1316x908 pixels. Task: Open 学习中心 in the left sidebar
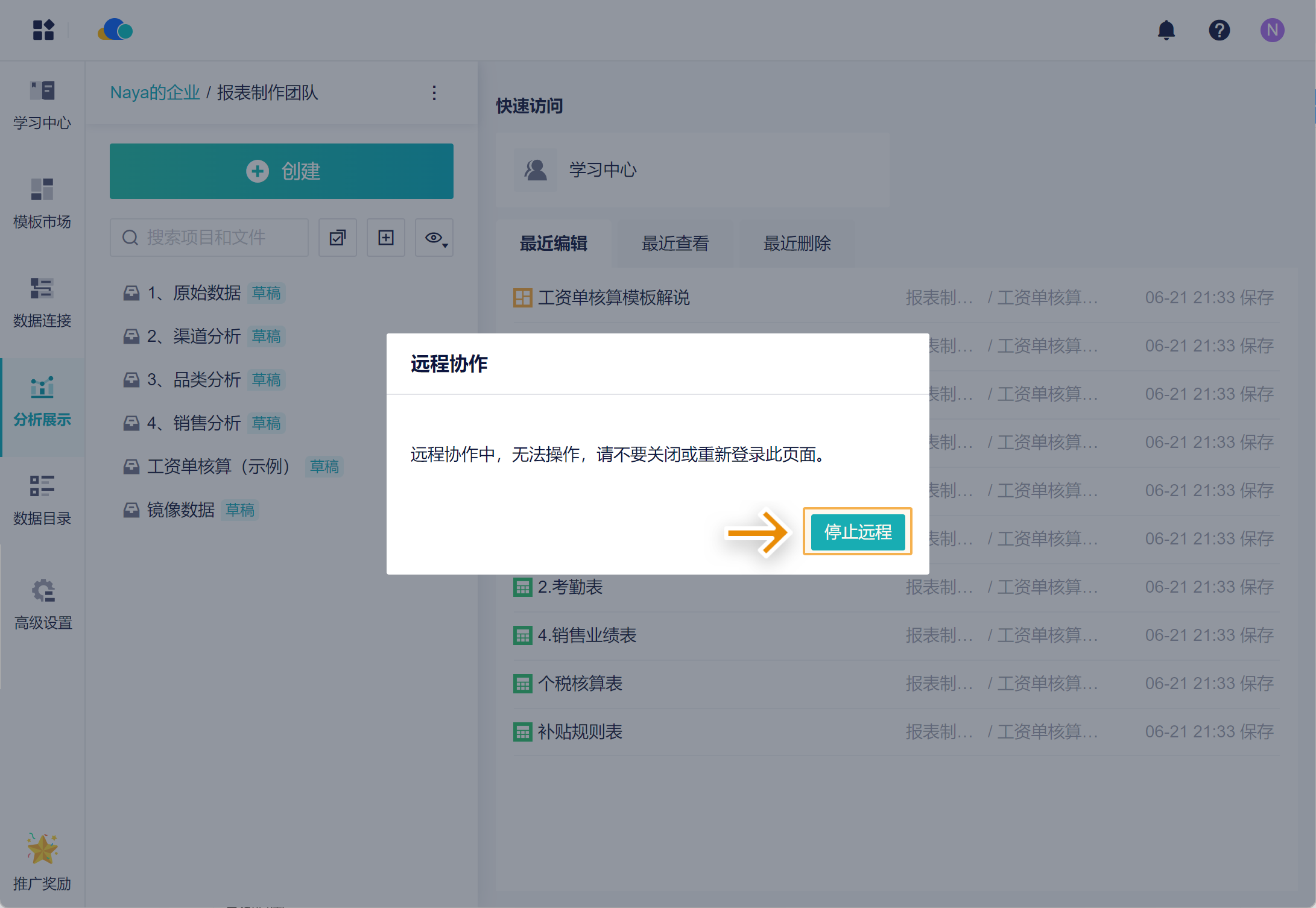click(42, 105)
